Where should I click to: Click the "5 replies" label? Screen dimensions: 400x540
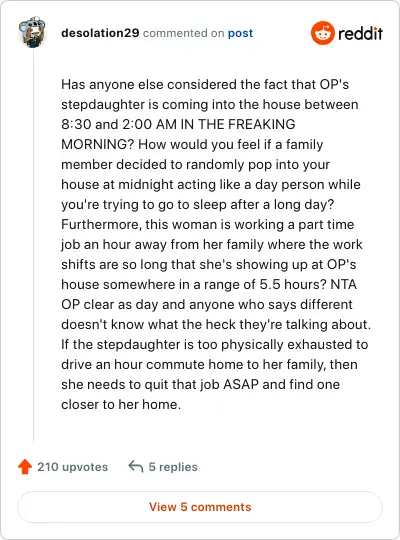coord(173,467)
